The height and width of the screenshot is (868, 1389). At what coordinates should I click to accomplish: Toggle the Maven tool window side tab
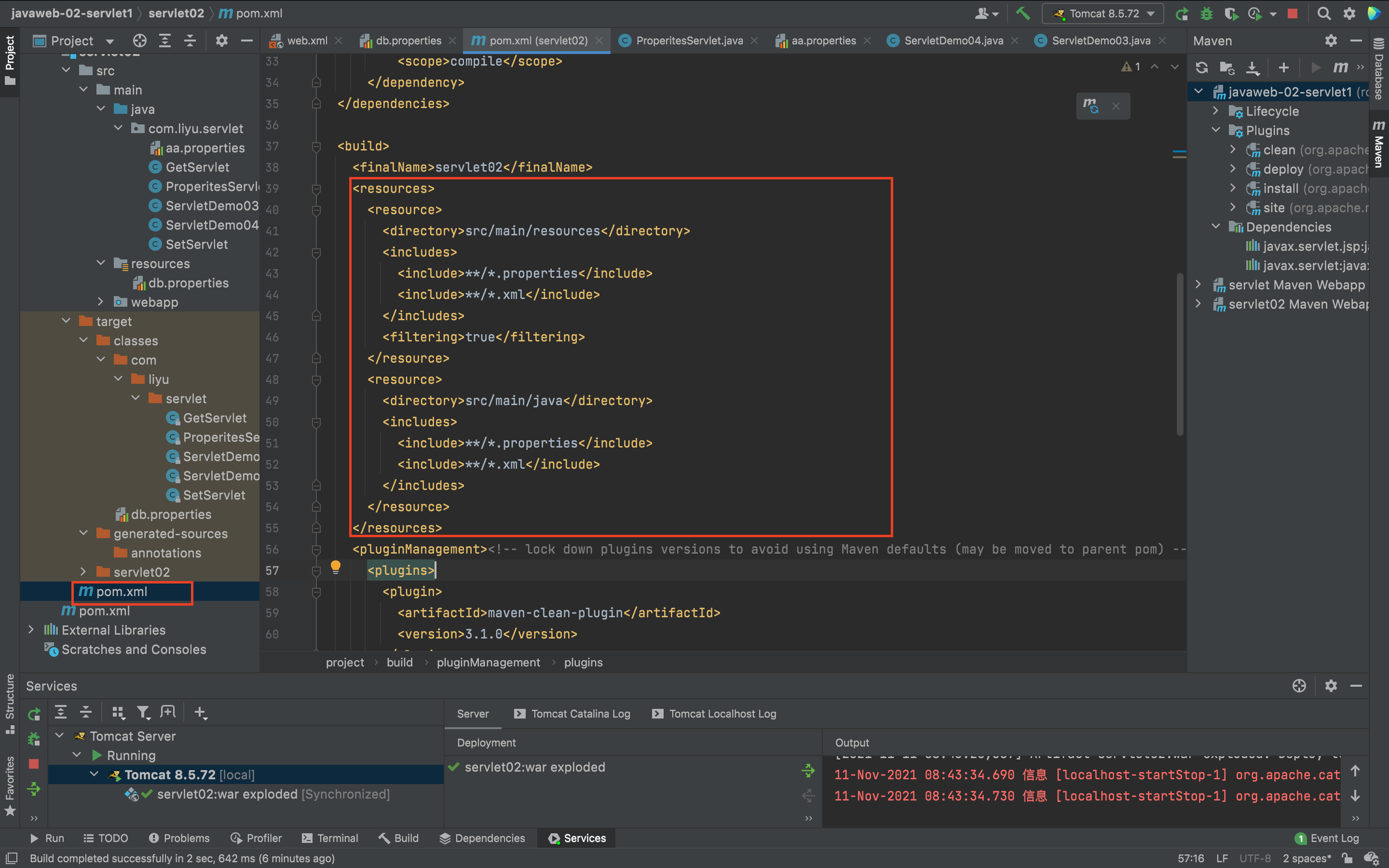pyautogui.click(x=1379, y=144)
